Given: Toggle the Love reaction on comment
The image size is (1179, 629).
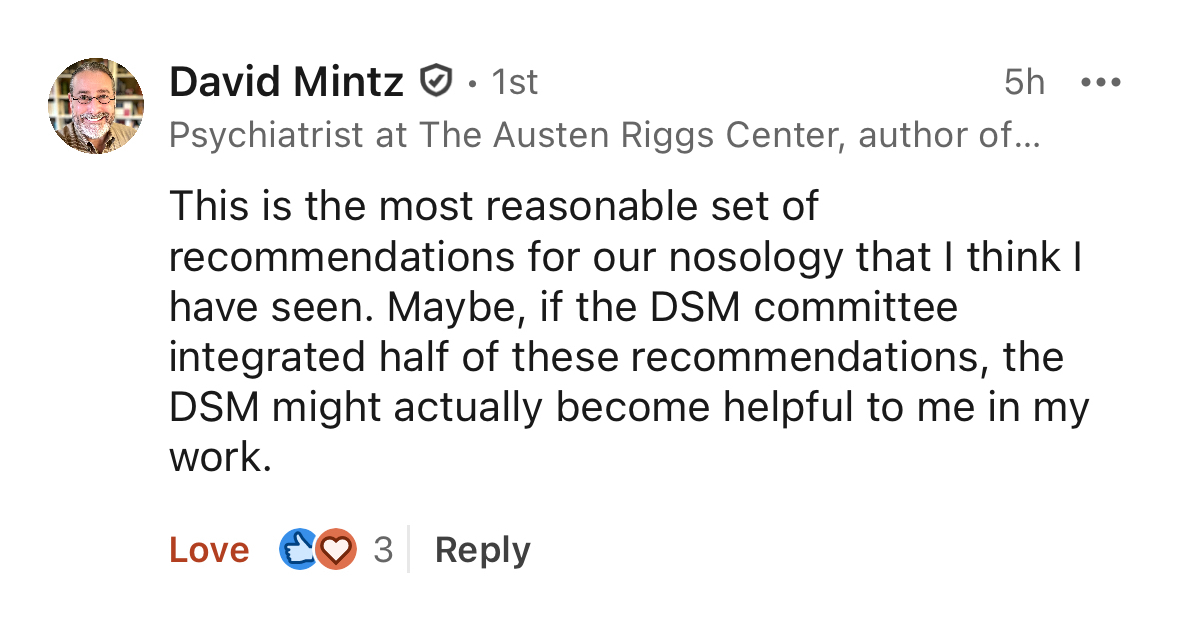Looking at the screenshot, I should tap(209, 550).
